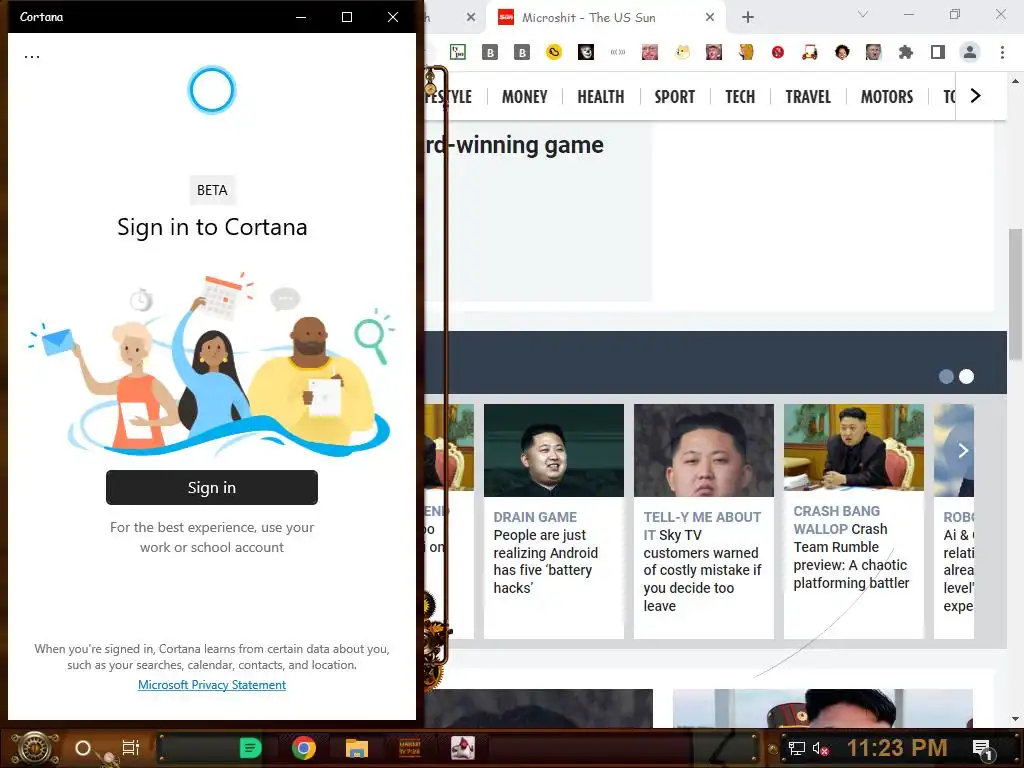Viewport: 1024px width, 768px height.
Task: Click the Cortana blue circle logo
Action: pos(212,90)
